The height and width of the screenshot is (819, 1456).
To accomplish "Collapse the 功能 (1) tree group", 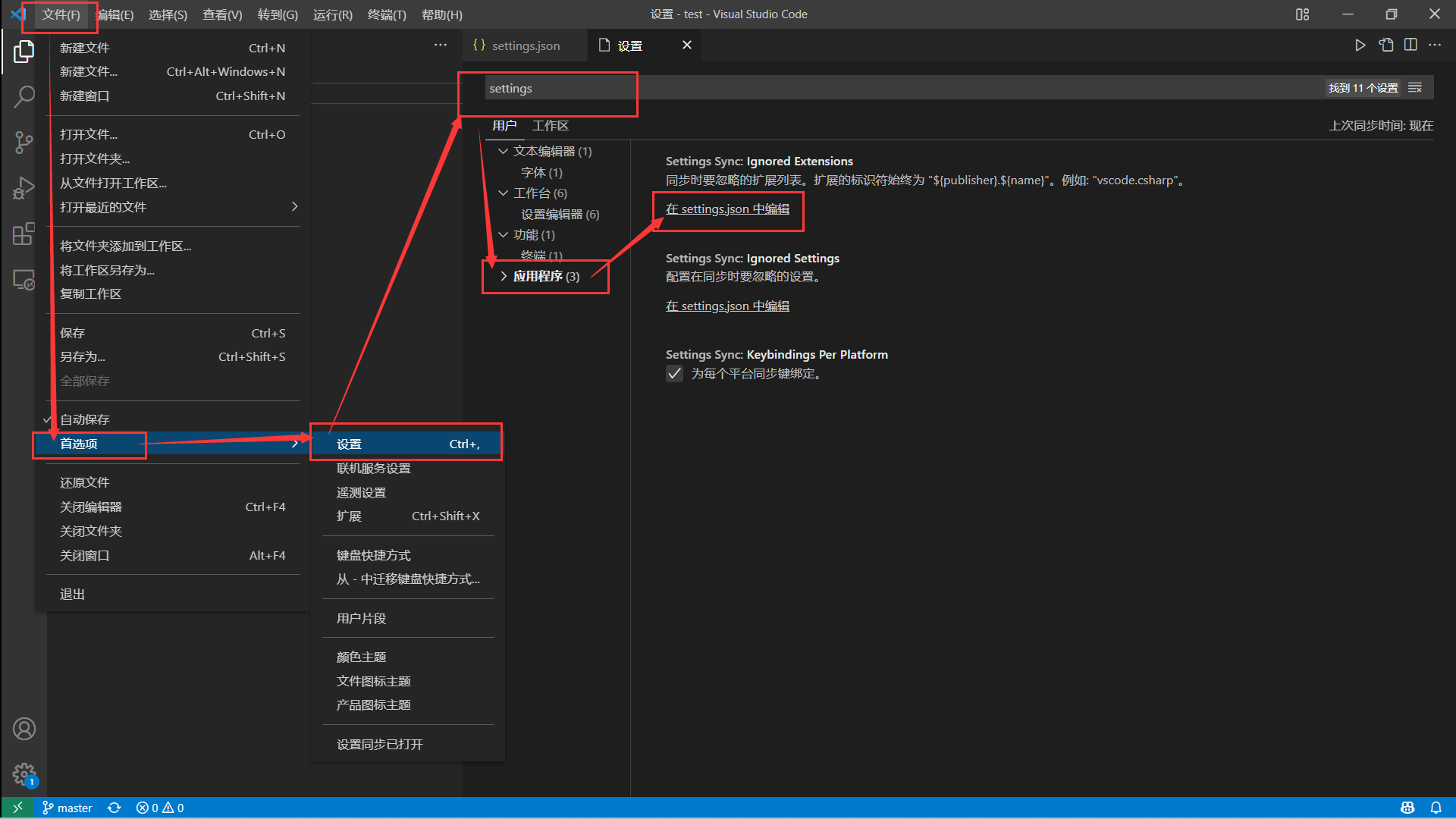I will click(503, 235).
